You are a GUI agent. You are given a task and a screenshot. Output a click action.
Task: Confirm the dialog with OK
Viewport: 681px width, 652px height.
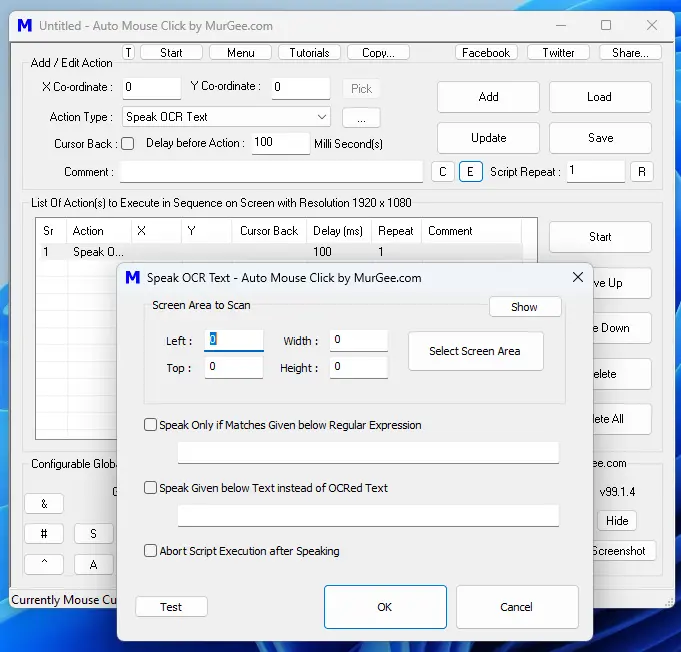click(385, 607)
